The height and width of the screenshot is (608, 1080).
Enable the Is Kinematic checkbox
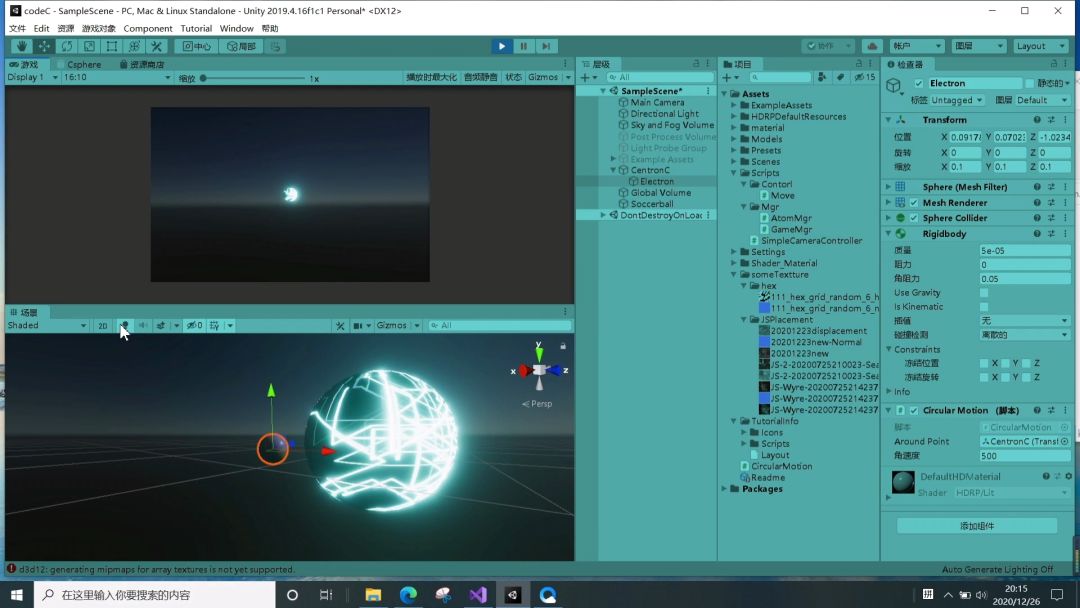(984, 307)
